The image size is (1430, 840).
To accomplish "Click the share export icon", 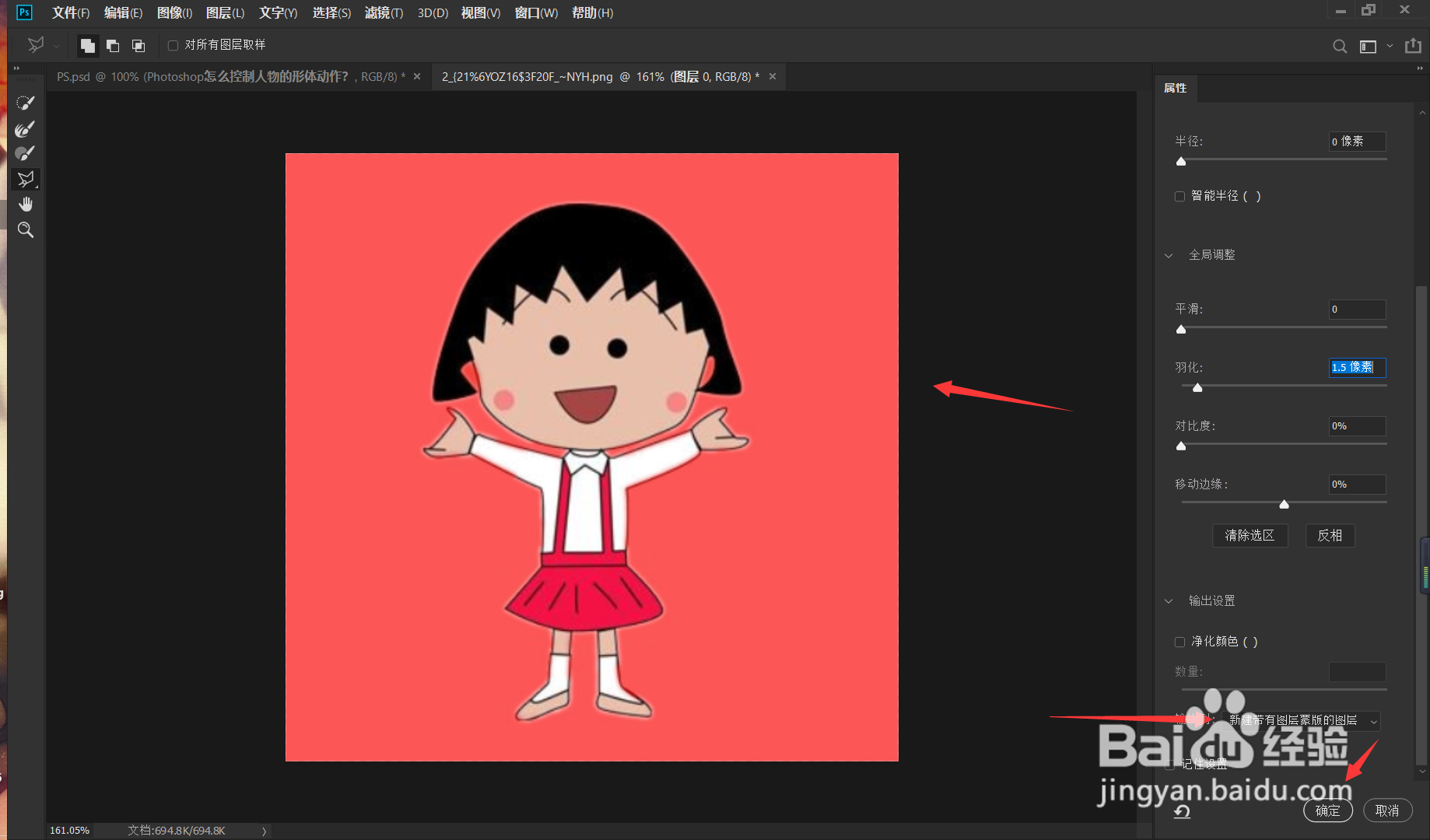I will (1413, 46).
